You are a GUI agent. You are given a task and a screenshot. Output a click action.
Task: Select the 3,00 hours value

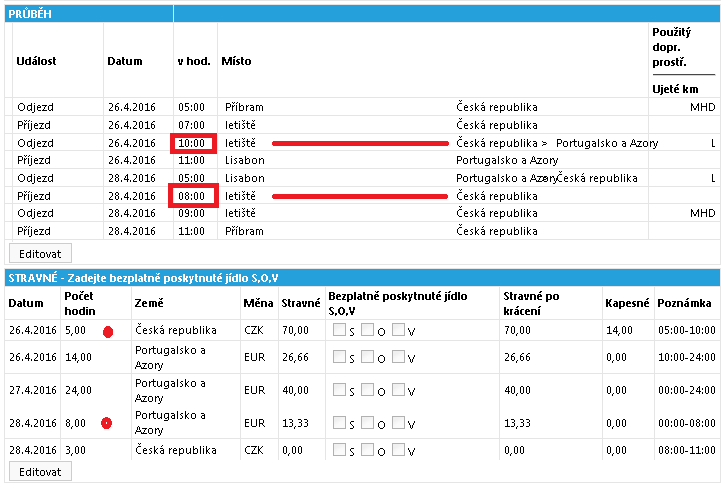click(75, 450)
